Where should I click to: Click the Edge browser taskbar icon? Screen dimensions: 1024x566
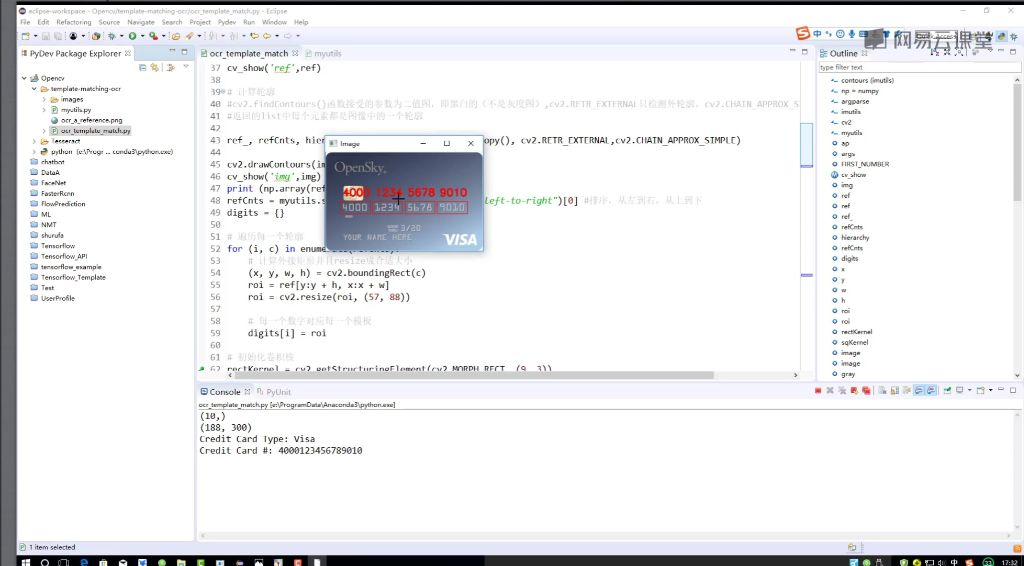point(84,561)
